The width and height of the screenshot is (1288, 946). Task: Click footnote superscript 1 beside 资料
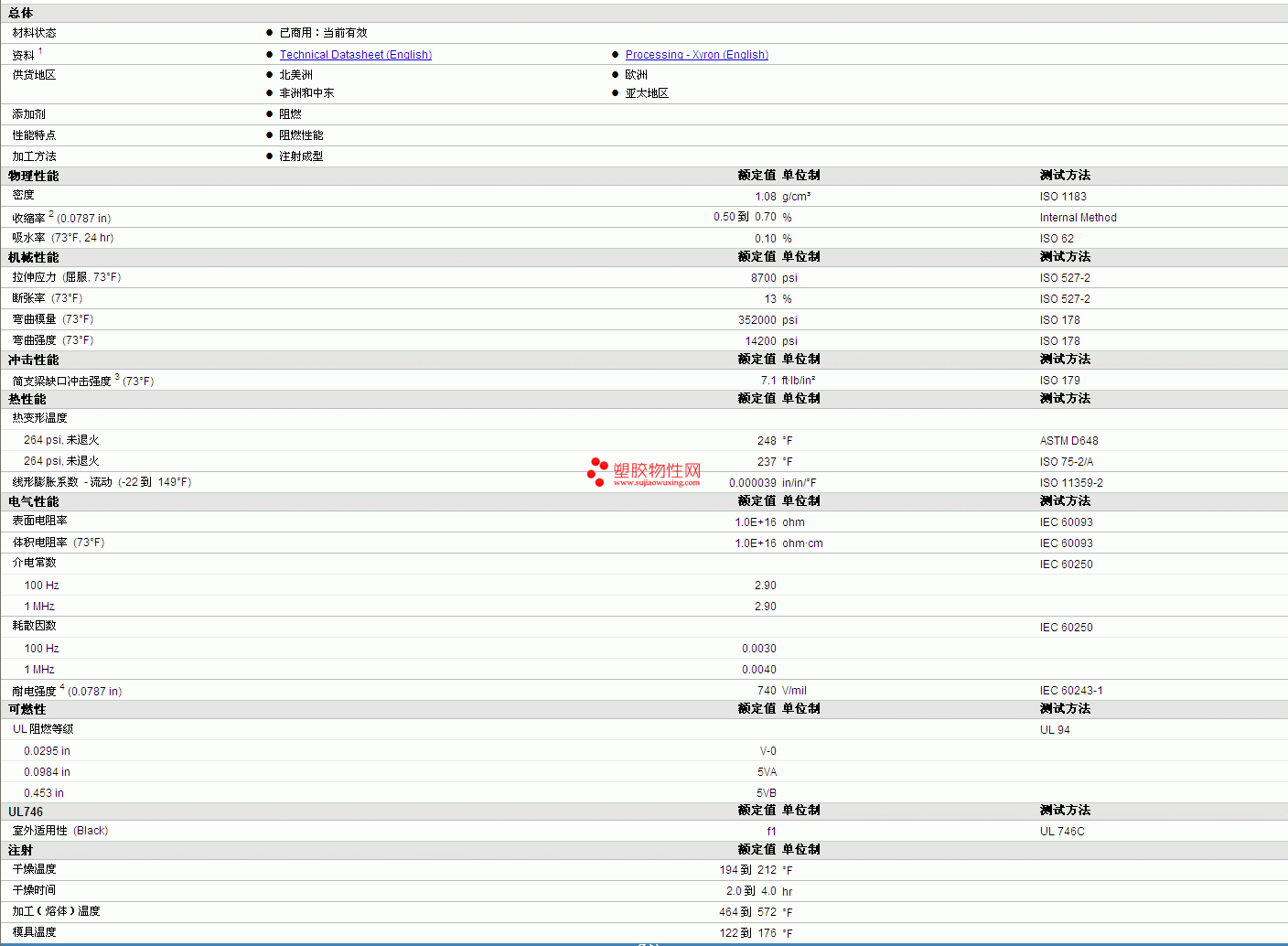(40, 51)
